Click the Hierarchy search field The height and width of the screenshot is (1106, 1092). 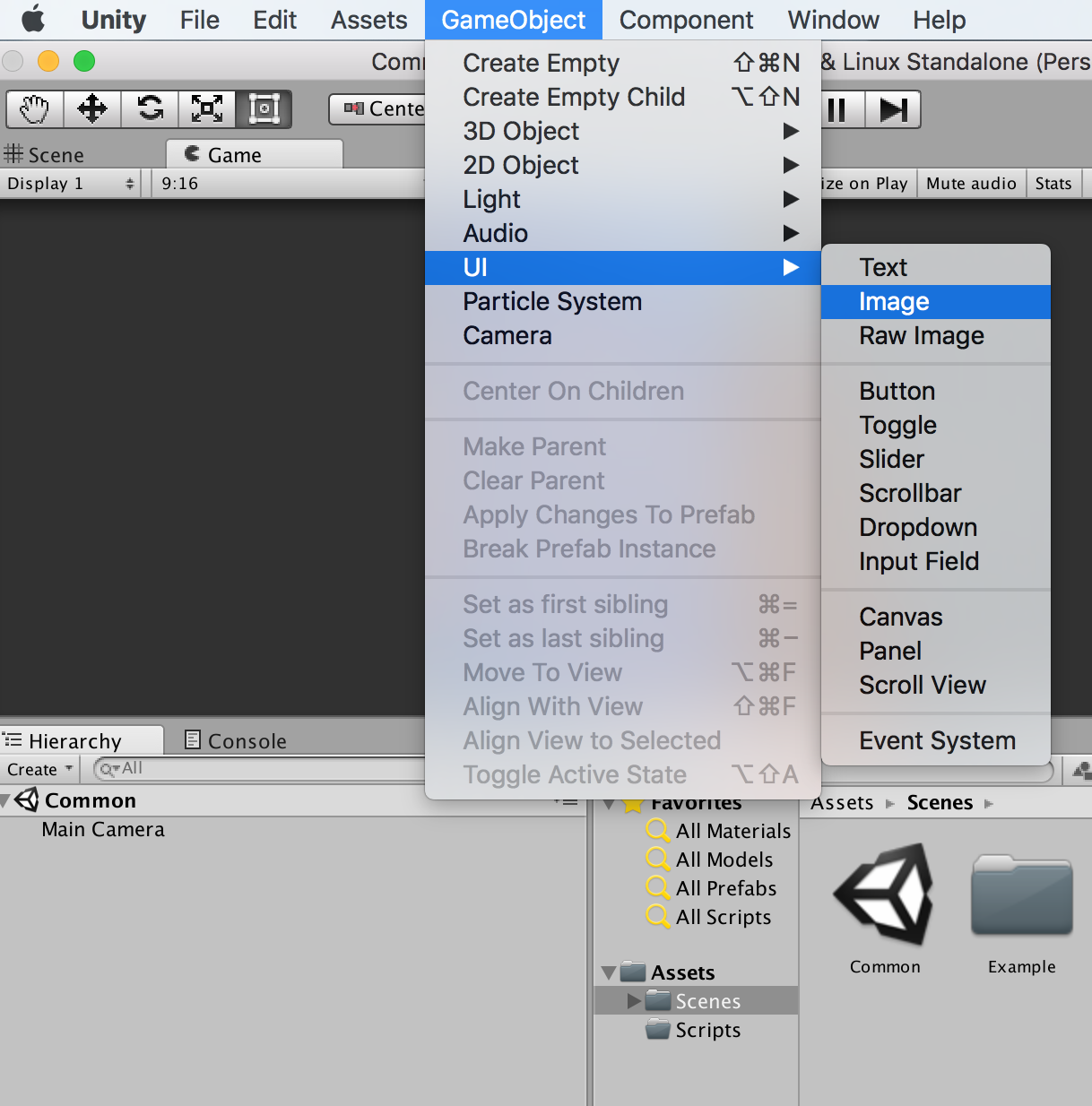pos(260,769)
